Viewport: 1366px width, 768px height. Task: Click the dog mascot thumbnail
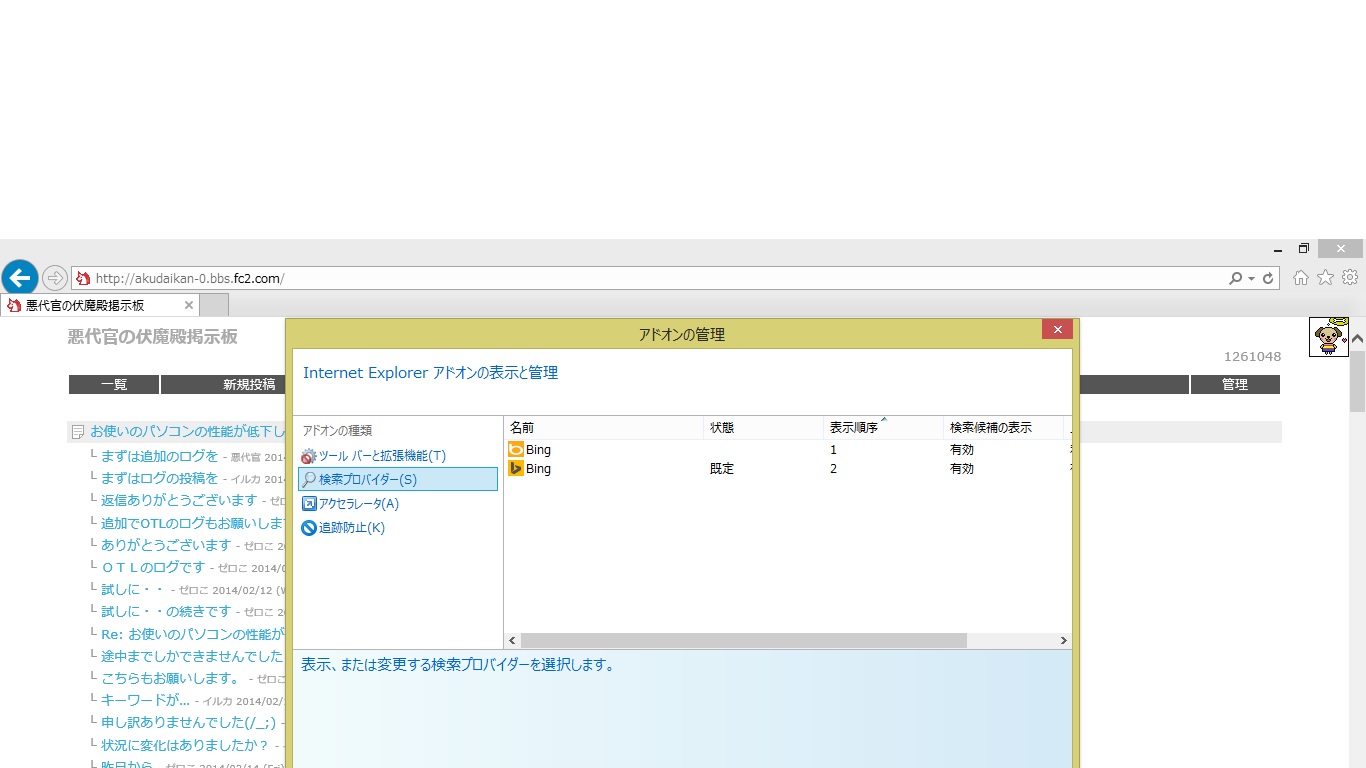click(x=1329, y=337)
